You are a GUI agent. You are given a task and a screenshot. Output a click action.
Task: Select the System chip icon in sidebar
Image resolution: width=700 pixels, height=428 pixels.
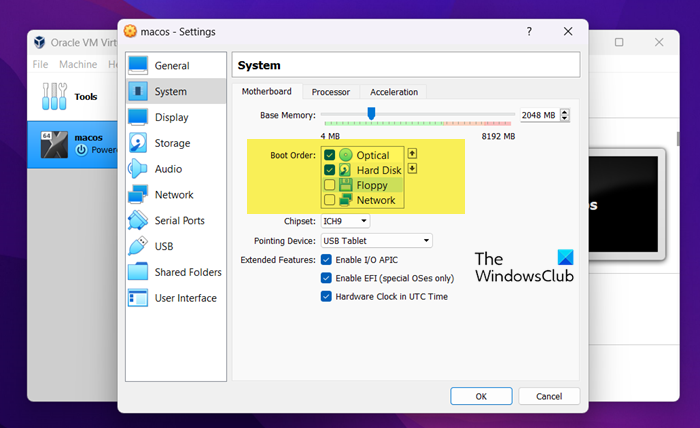[138, 91]
